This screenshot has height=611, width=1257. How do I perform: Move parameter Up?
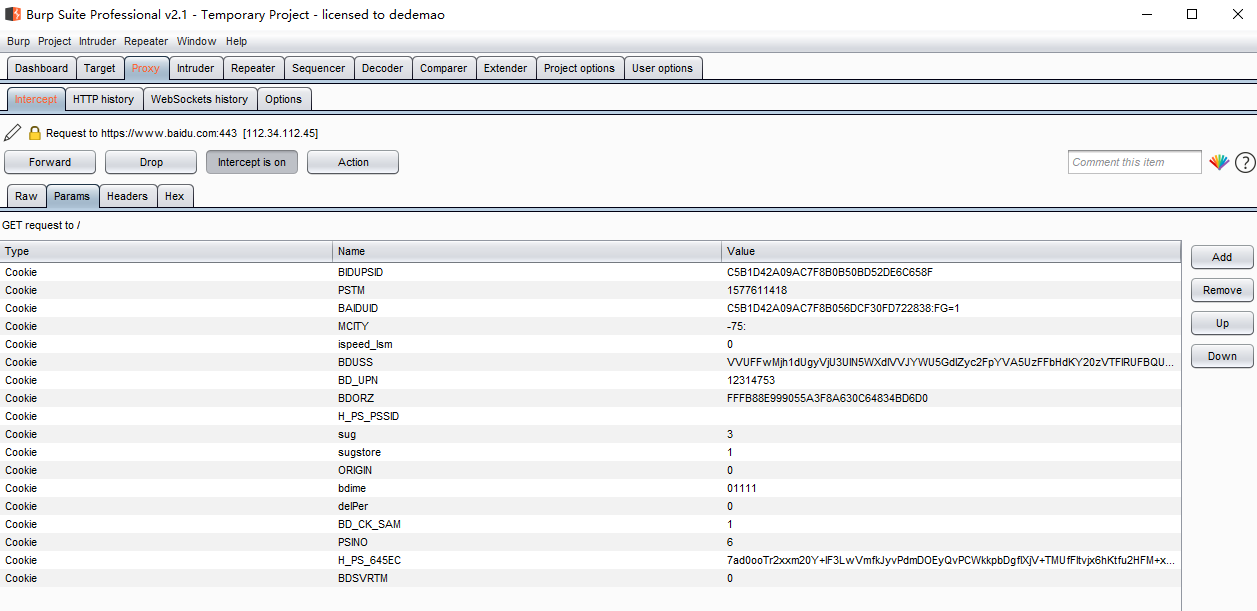pyautogui.click(x=1222, y=323)
